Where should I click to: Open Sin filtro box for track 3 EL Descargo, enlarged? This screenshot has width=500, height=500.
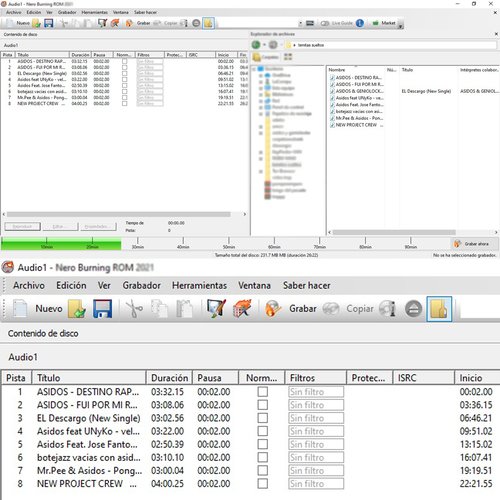click(316, 418)
